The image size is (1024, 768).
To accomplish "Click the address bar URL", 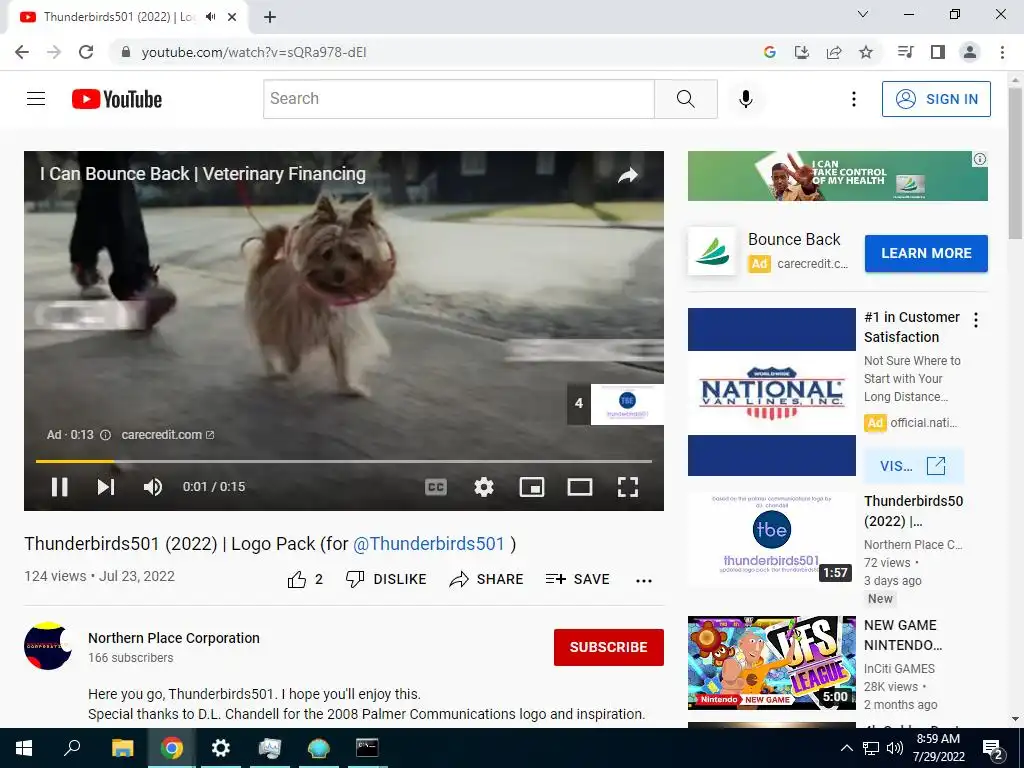I will click(254, 52).
